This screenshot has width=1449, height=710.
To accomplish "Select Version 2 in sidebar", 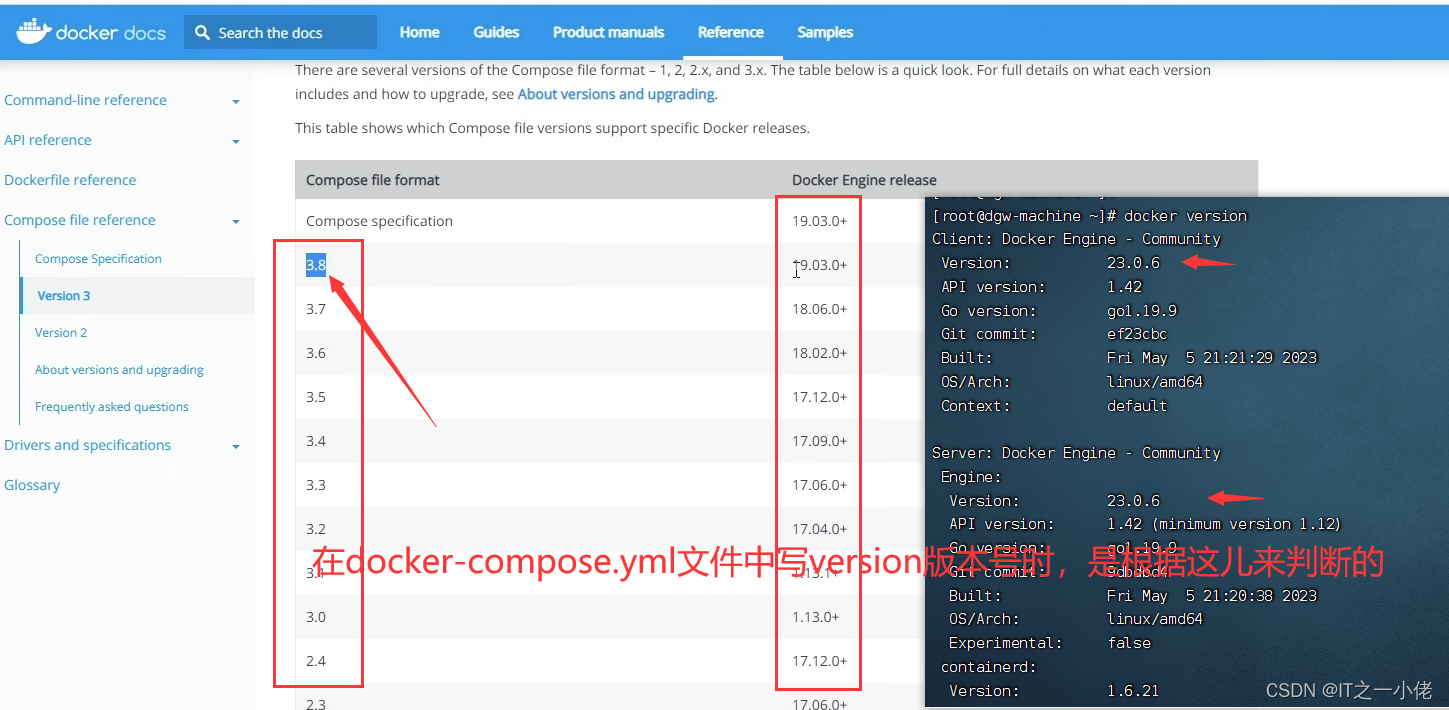I will [61, 333].
